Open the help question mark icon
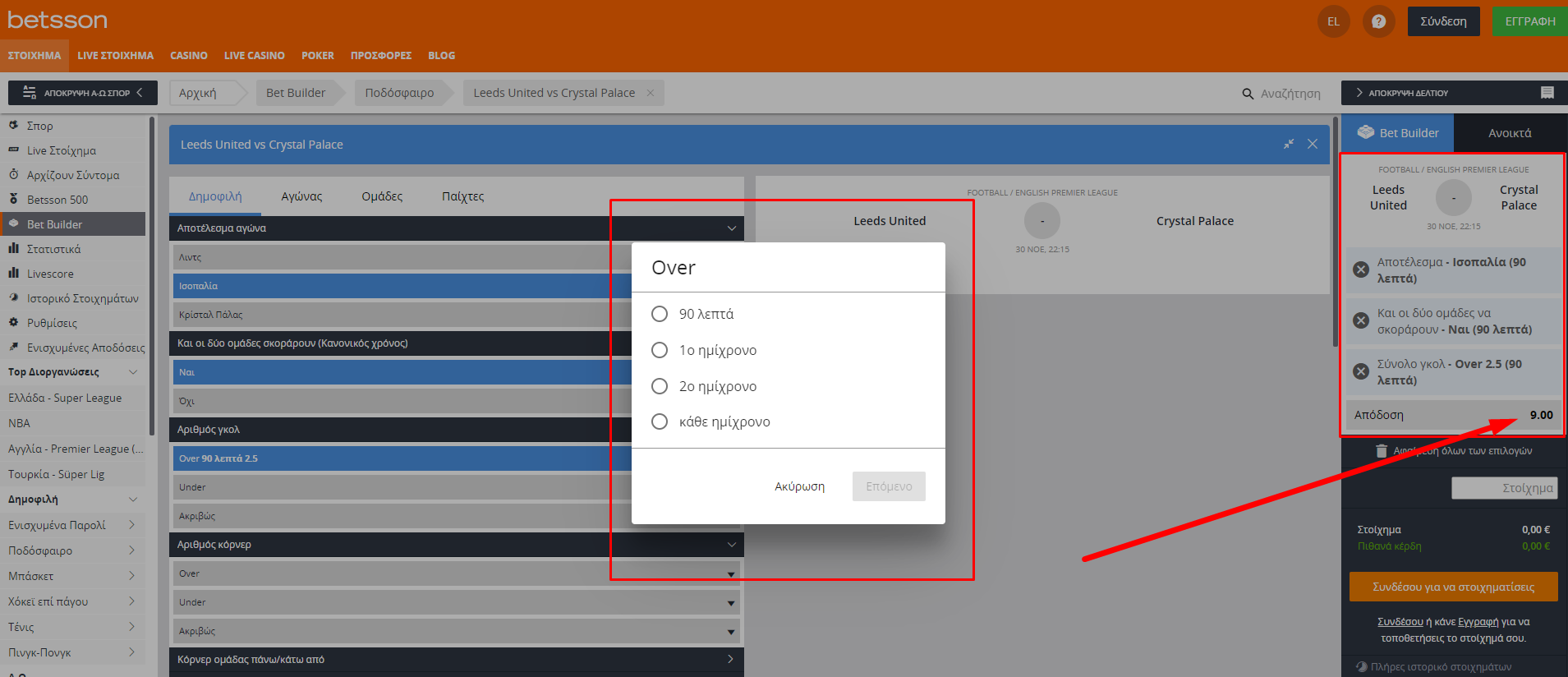Viewport: 1568px width, 677px height. tap(1379, 21)
